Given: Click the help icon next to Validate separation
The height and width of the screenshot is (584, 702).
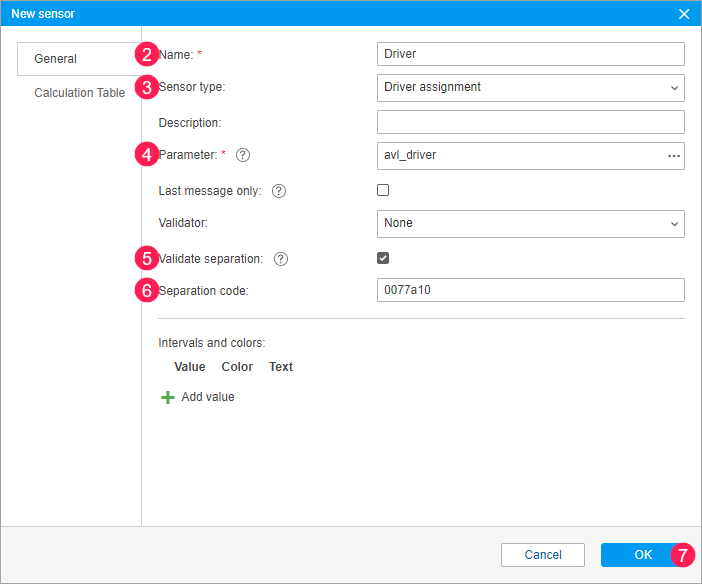Looking at the screenshot, I should [281, 259].
